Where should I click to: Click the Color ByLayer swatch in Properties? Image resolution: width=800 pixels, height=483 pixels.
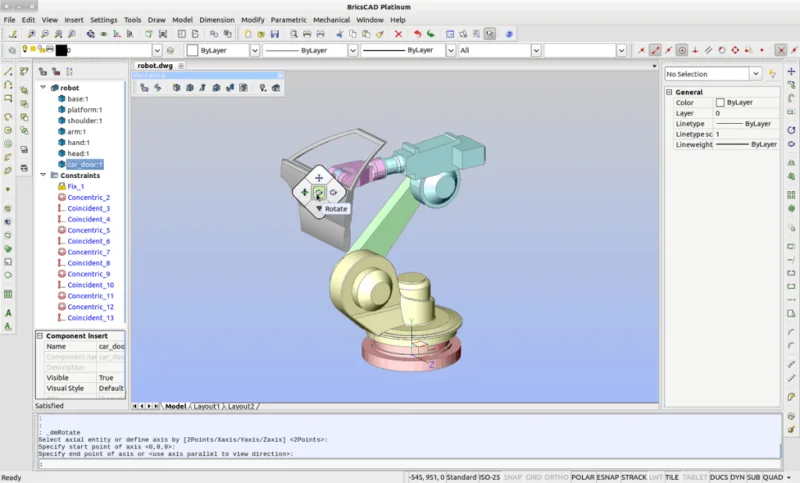(720, 103)
